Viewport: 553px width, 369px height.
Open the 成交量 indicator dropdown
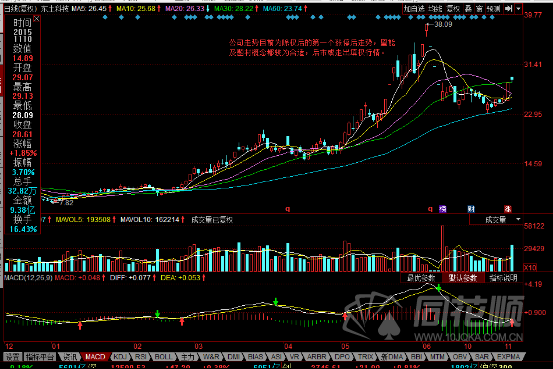coord(518,219)
